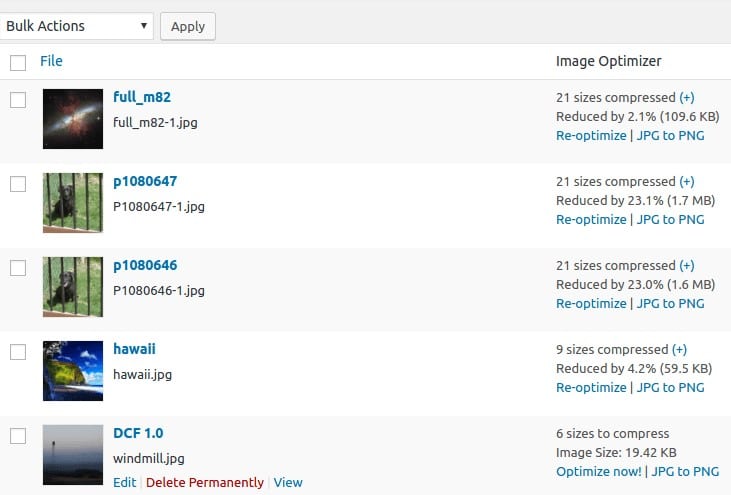The height and width of the screenshot is (495, 731).
Task: Re-optimize the p1080647 image
Action: [591, 220]
